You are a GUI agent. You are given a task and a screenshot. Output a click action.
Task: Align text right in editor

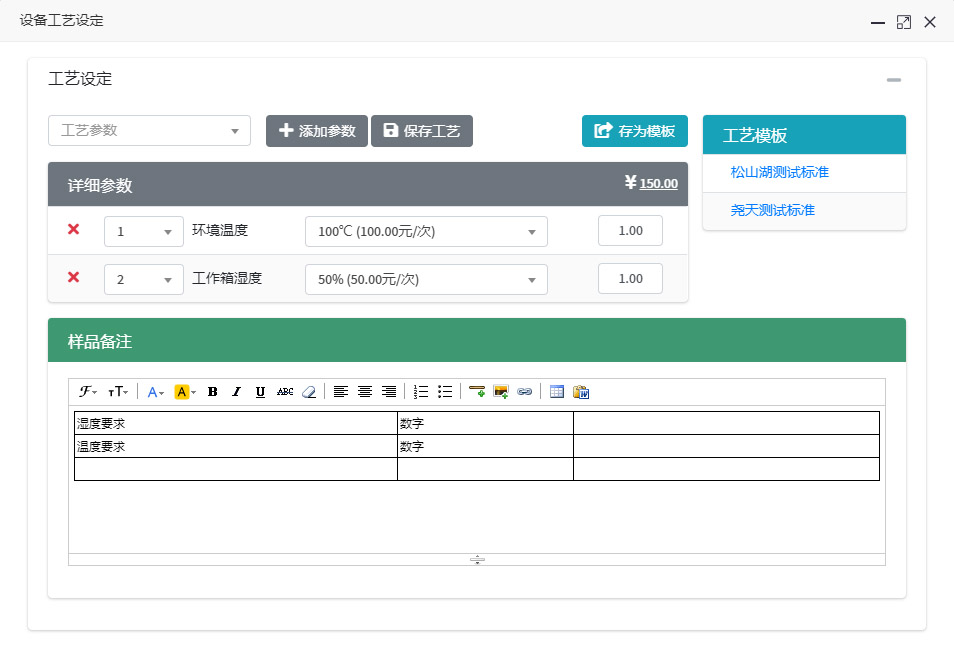click(x=389, y=392)
